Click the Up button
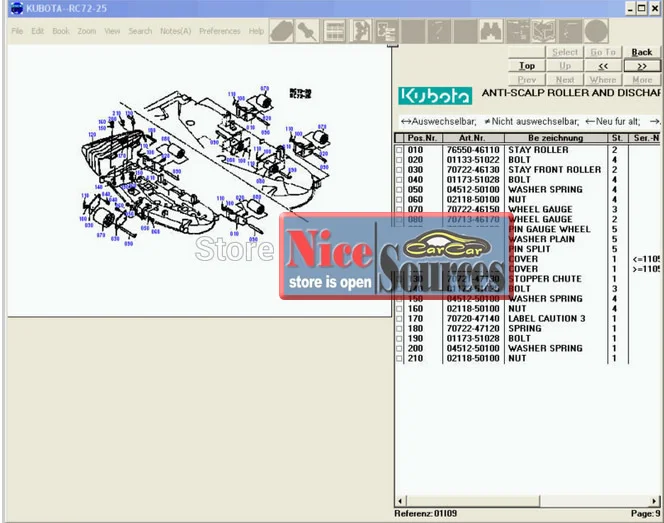Screen dimensions: 664x523 click(x=565, y=66)
